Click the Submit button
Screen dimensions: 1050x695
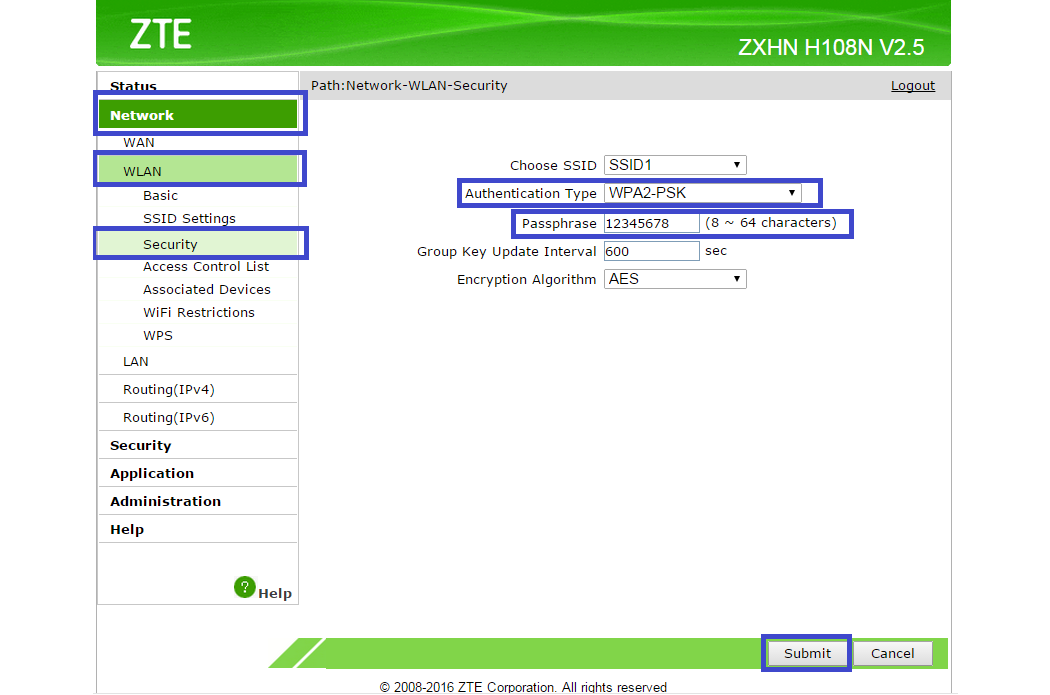(x=807, y=653)
